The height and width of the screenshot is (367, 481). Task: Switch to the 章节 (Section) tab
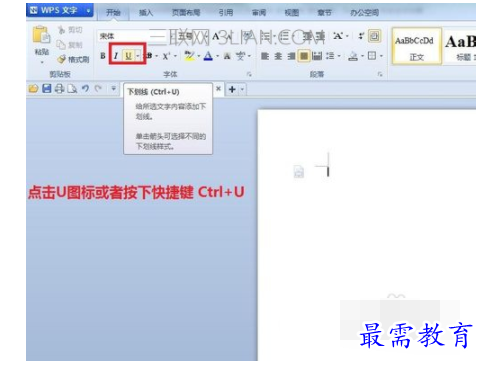[324, 13]
